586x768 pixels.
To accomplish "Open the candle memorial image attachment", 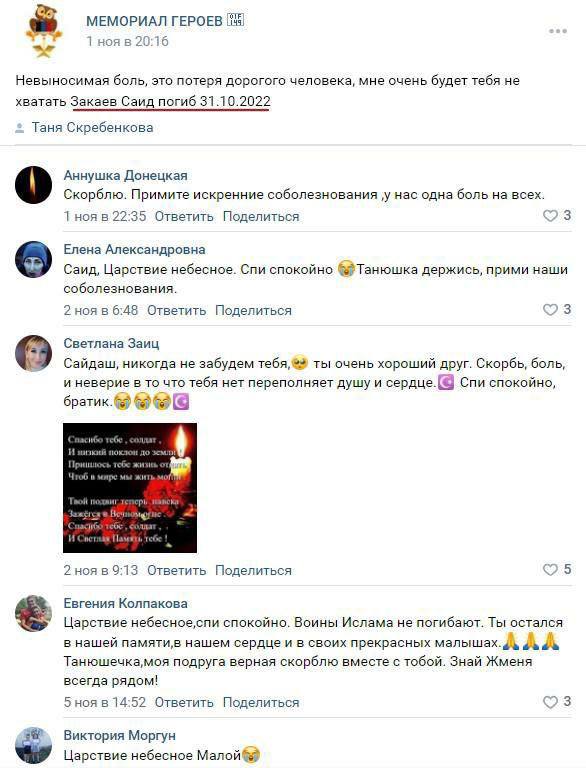I will (130, 488).
